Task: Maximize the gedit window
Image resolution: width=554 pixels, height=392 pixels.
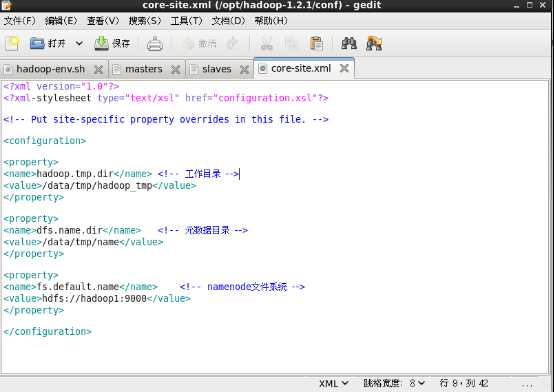Action: click(x=530, y=5)
